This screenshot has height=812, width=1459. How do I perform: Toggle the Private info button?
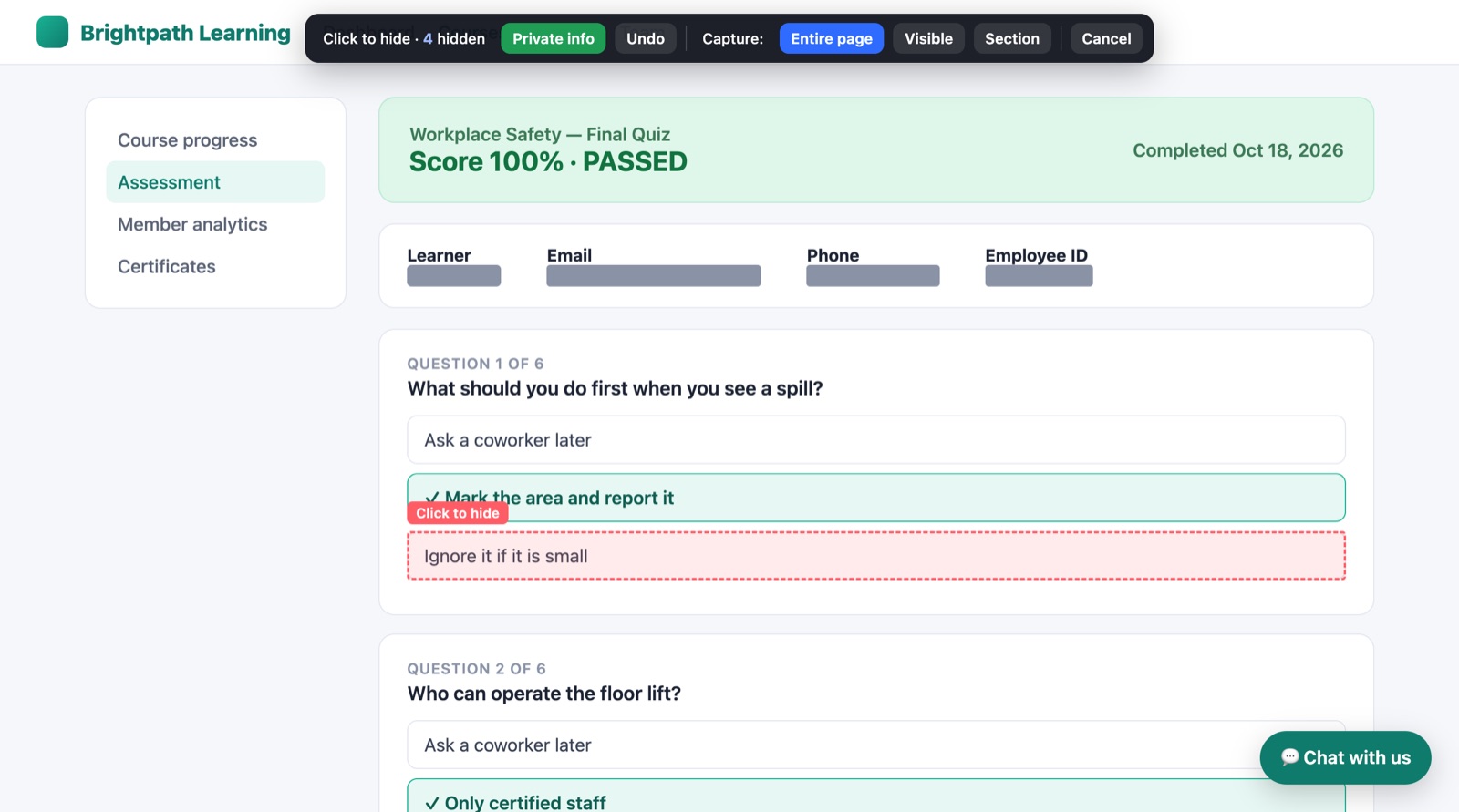[553, 38]
